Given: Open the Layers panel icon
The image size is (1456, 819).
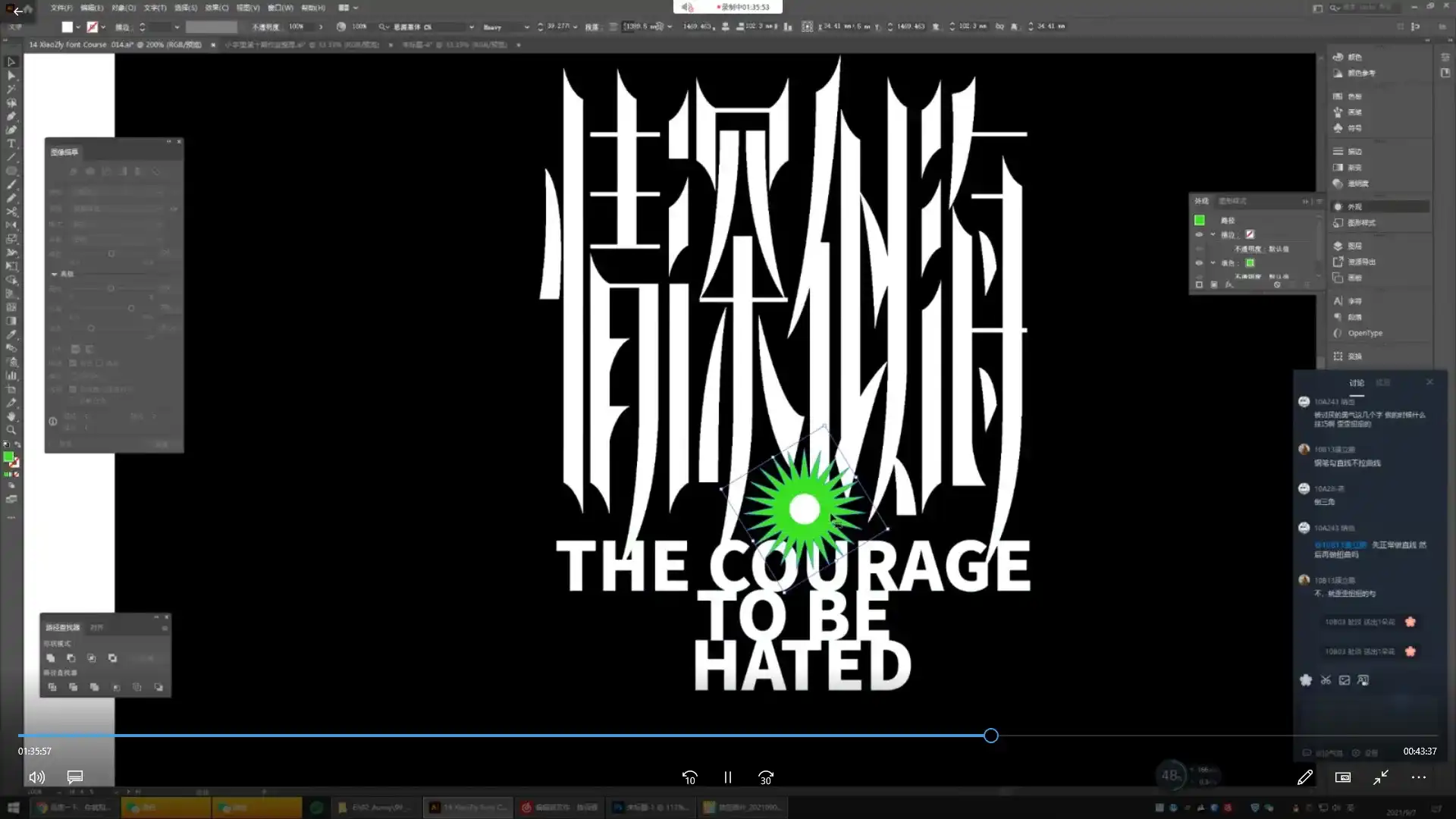Looking at the screenshot, I should [x=1338, y=246].
